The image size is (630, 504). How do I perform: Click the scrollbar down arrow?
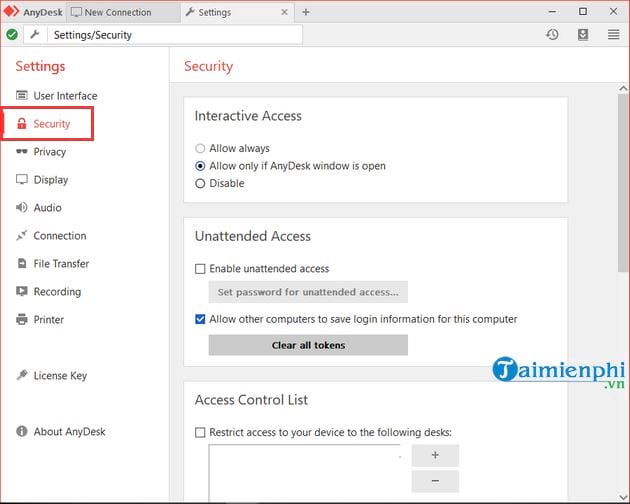point(623,498)
